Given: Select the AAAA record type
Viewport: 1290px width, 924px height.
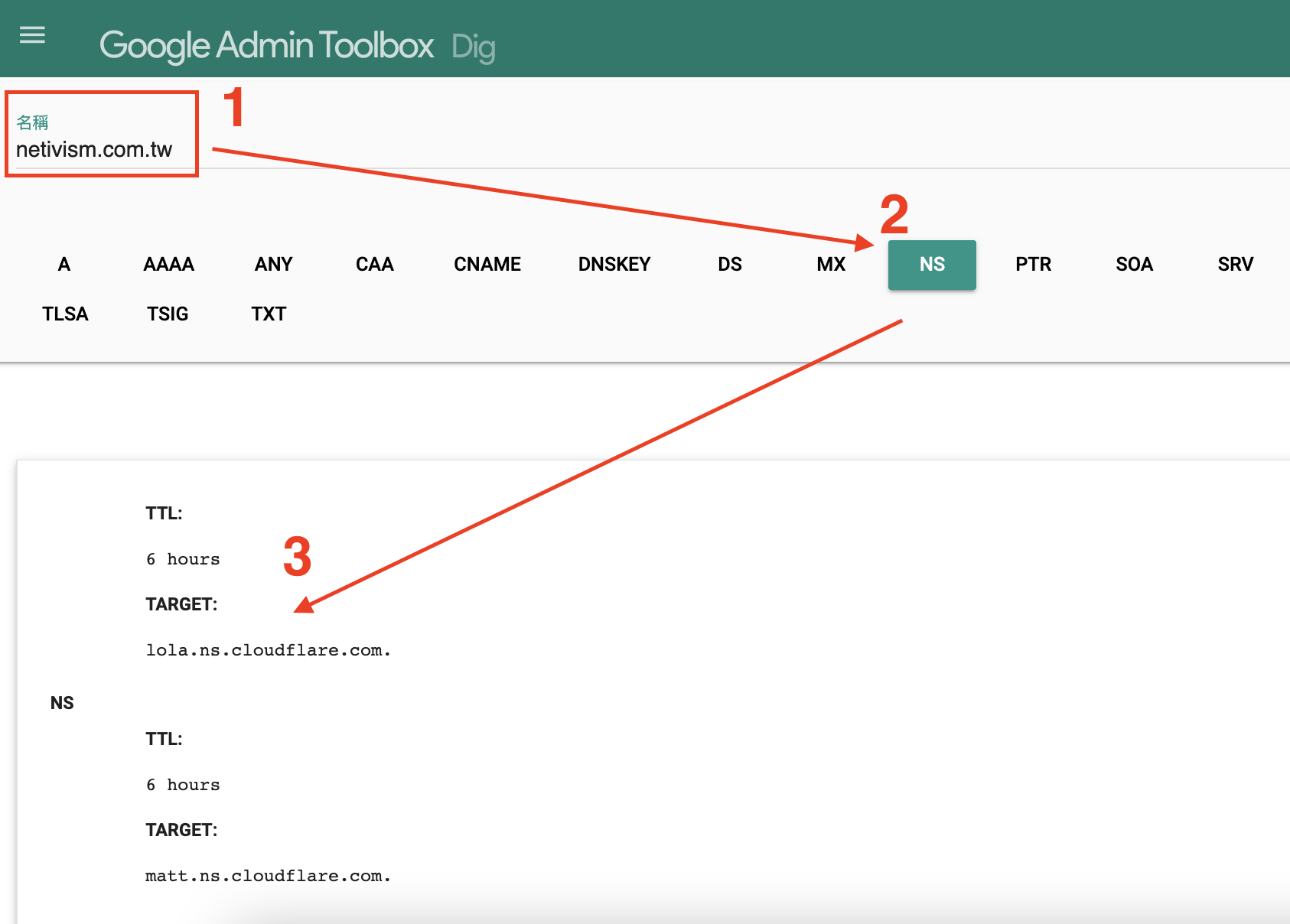Looking at the screenshot, I should point(168,265).
